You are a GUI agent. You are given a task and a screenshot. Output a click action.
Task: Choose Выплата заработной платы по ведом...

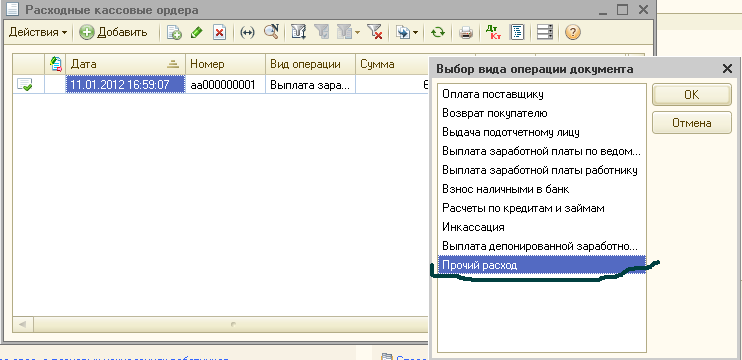[542, 151]
